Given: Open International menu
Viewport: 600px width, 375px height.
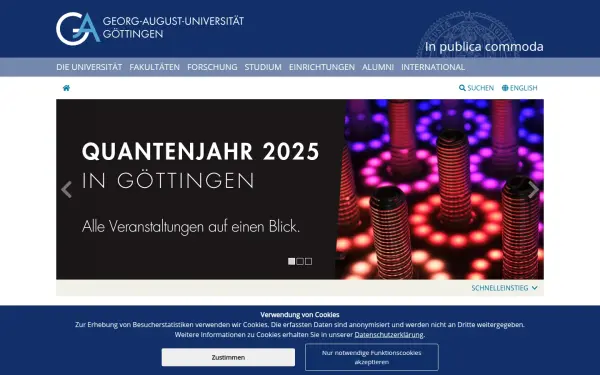Looking at the screenshot, I should coord(433,67).
